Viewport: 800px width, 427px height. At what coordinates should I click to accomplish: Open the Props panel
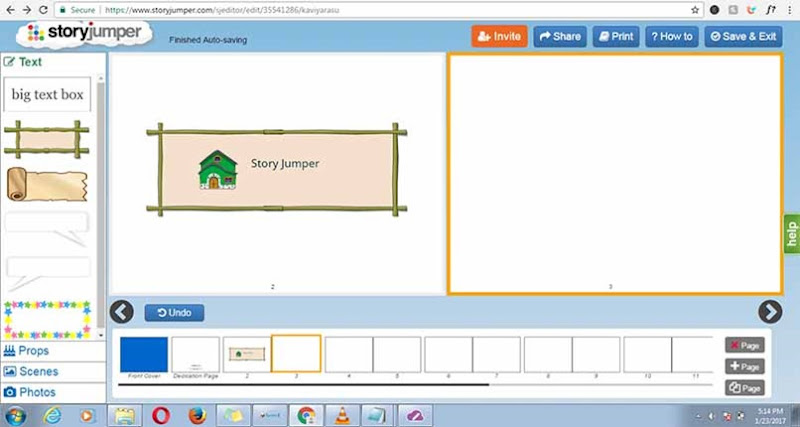(x=27, y=350)
